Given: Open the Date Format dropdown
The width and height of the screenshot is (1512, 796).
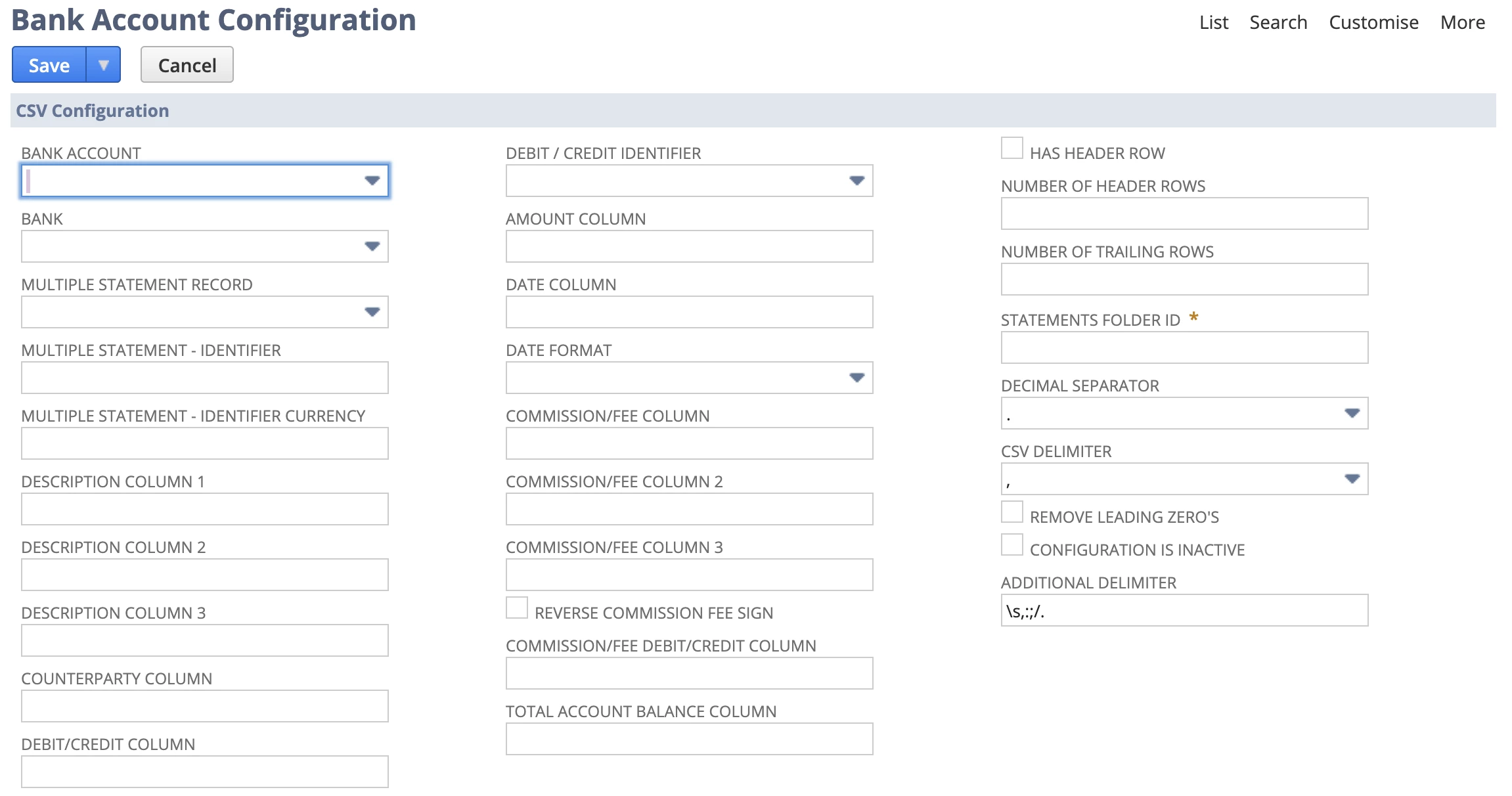Looking at the screenshot, I should coord(856,378).
